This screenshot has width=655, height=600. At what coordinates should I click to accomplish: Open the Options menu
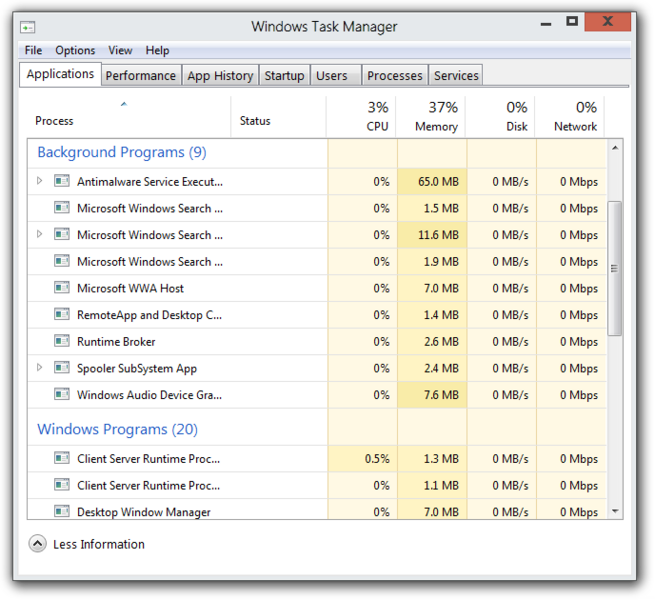[x=75, y=50]
